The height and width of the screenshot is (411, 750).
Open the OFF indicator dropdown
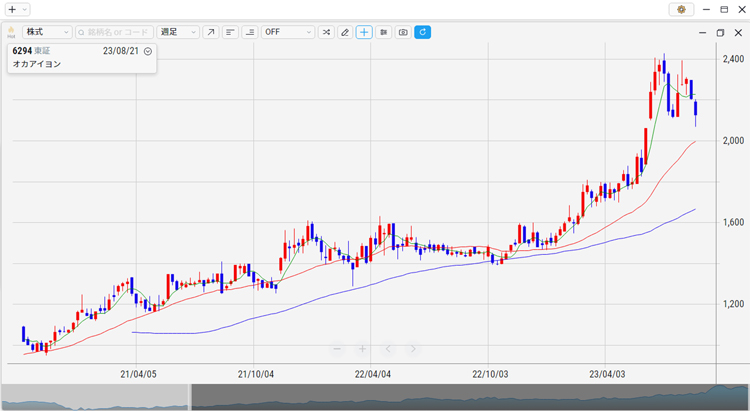click(x=288, y=32)
